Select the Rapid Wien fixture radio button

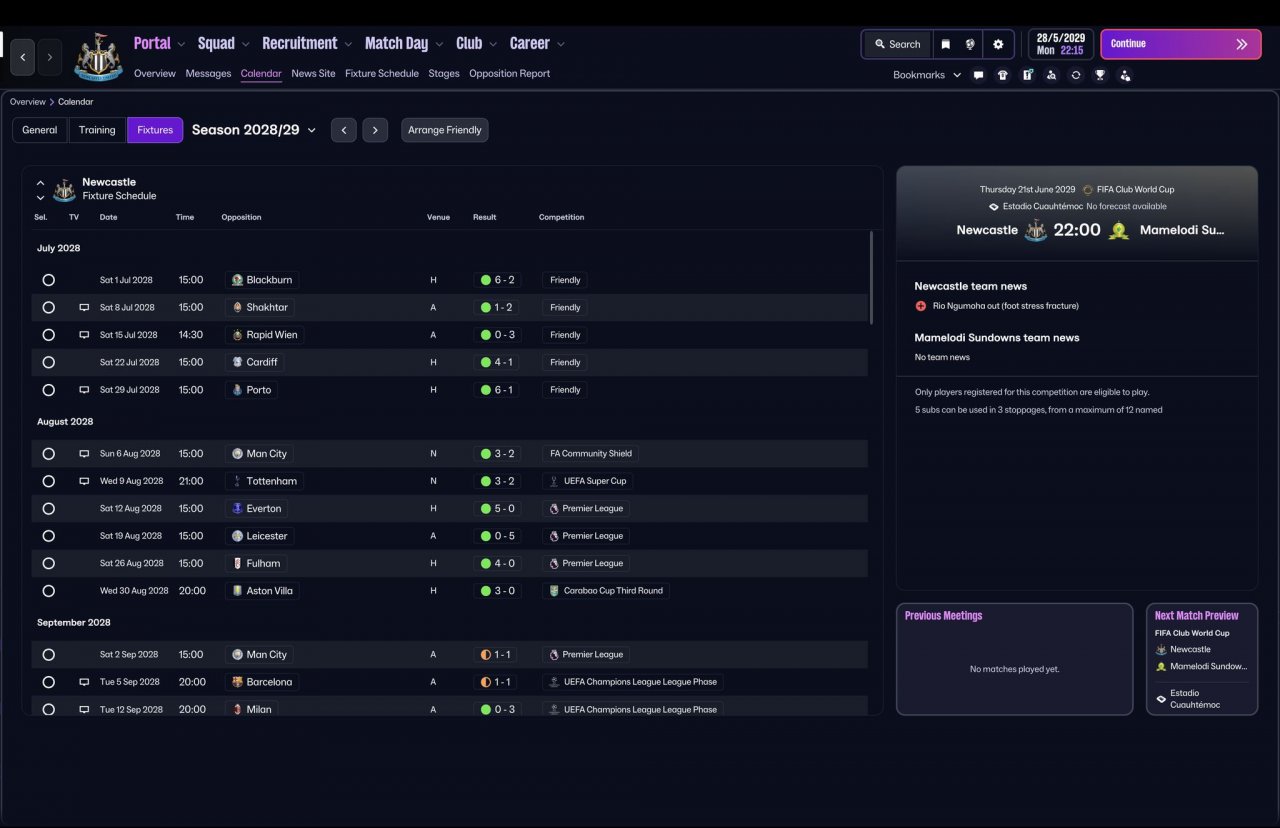point(48,335)
